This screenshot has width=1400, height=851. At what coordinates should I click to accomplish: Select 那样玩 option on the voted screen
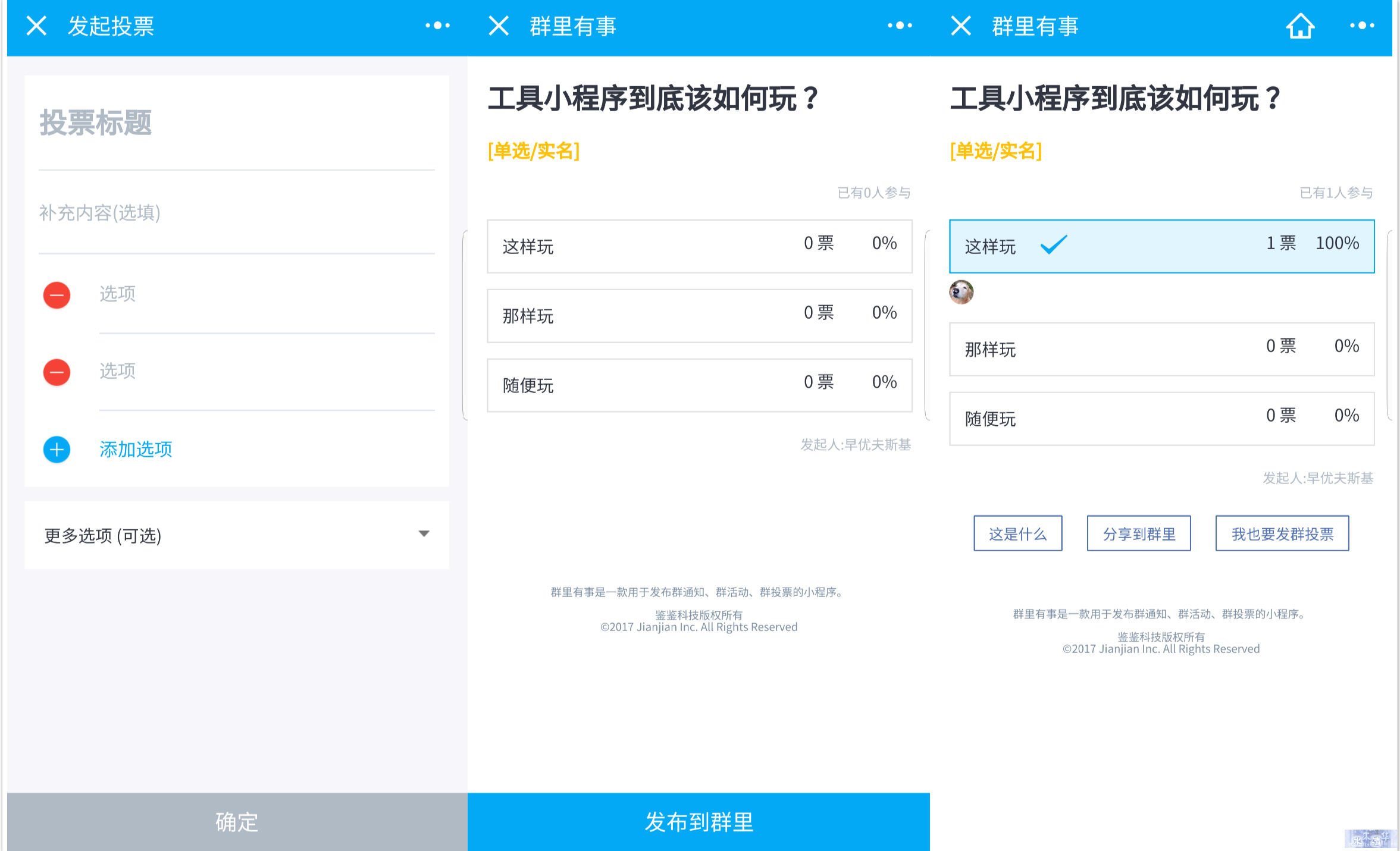click(x=1162, y=349)
